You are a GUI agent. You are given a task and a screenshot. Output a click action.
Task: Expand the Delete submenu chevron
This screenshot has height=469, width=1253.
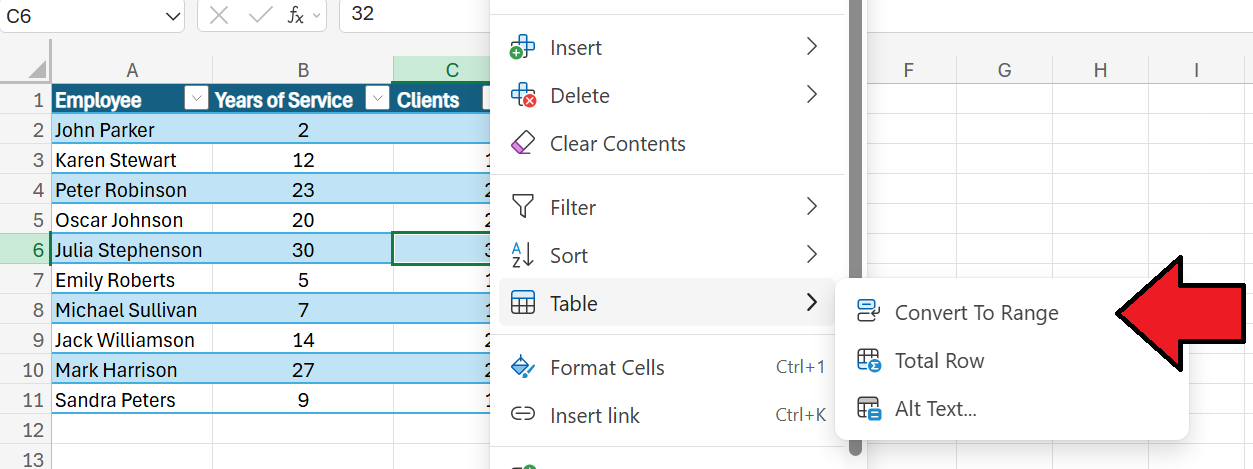(812, 95)
